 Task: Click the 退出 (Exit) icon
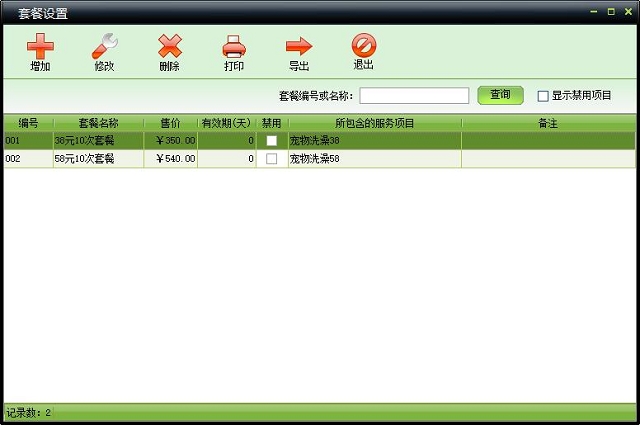click(363, 47)
